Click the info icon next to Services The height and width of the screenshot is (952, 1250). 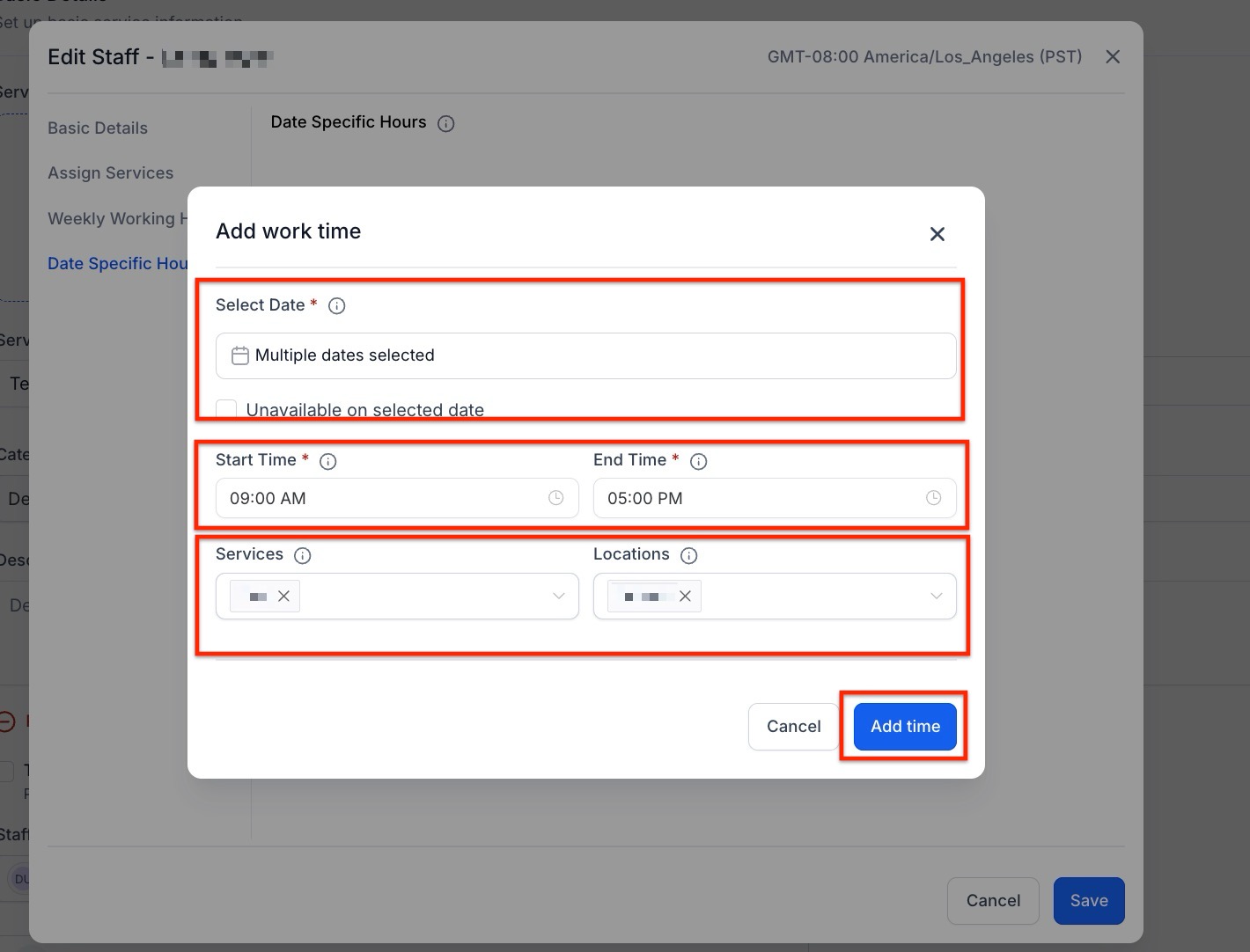[302, 555]
